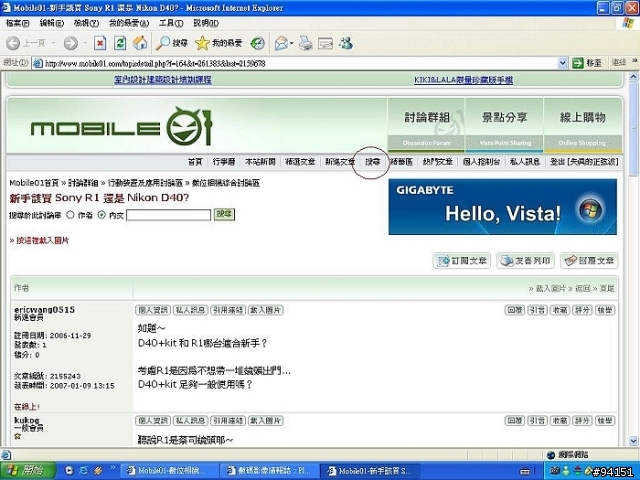Screen dimensions: 640x480
Task: Click the vertical scrollbar thumb
Action: 633,129
